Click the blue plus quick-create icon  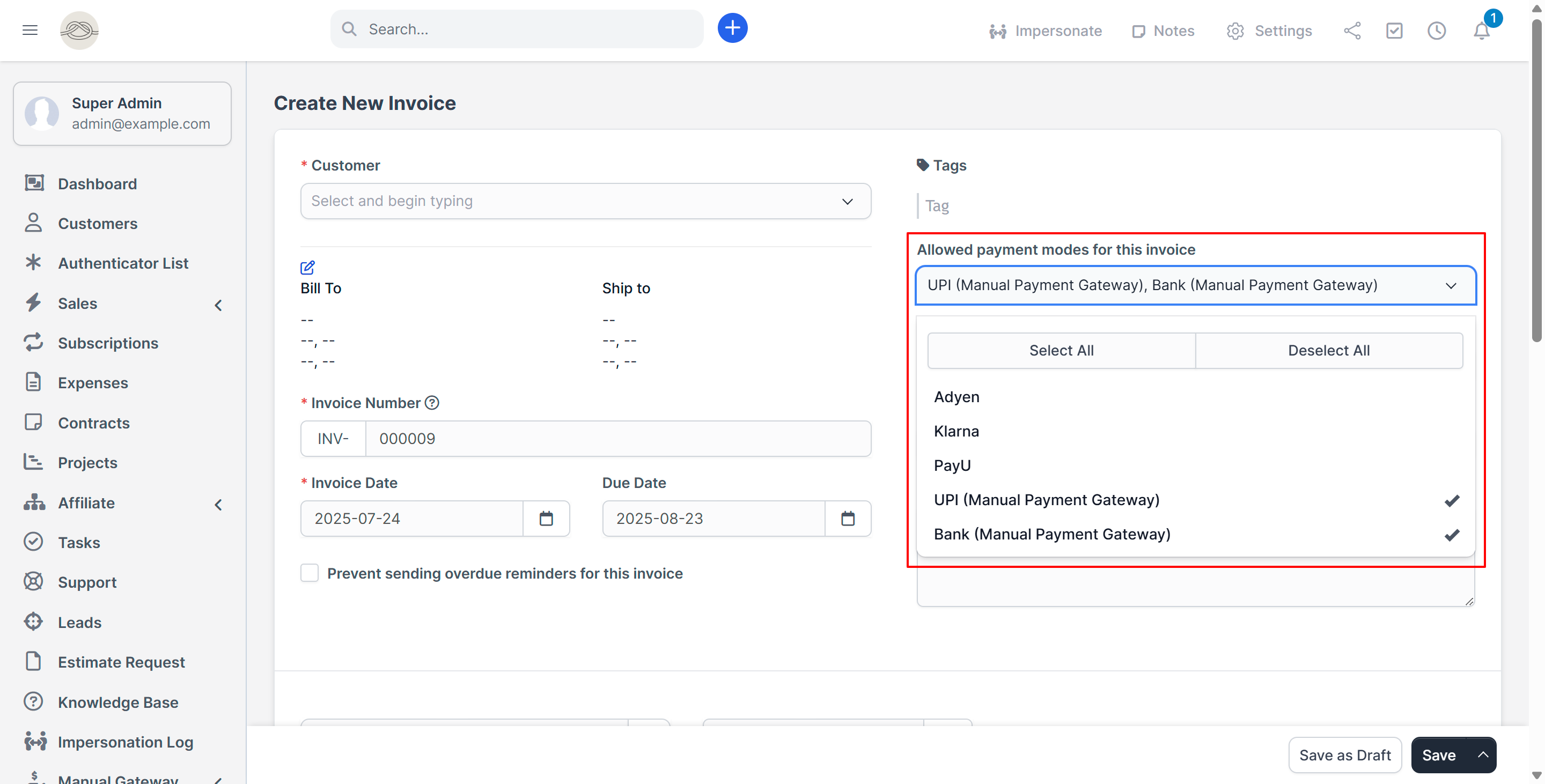tap(732, 28)
